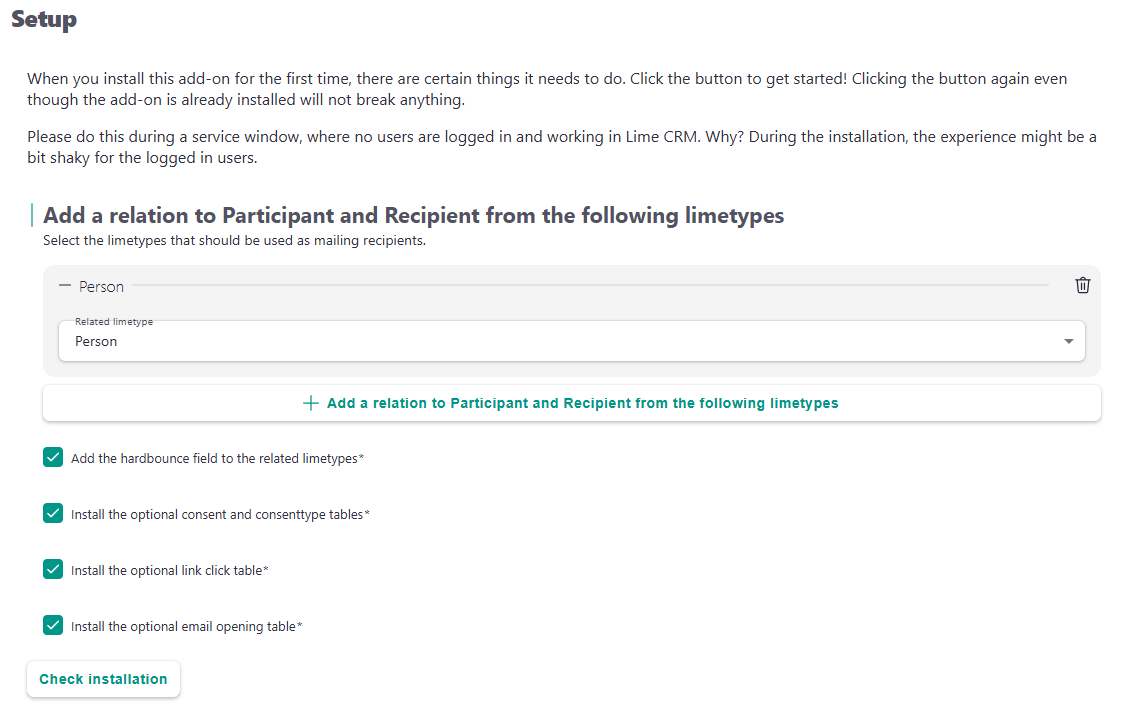Toggle the optional email opening table checkbox

(53, 626)
